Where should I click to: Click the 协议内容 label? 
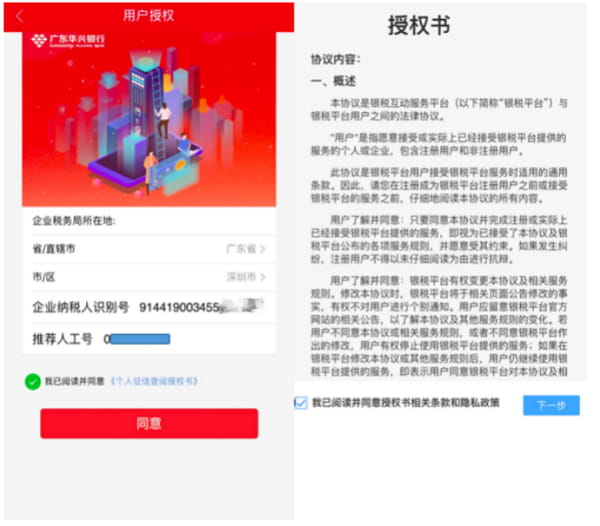pyautogui.click(x=335, y=59)
